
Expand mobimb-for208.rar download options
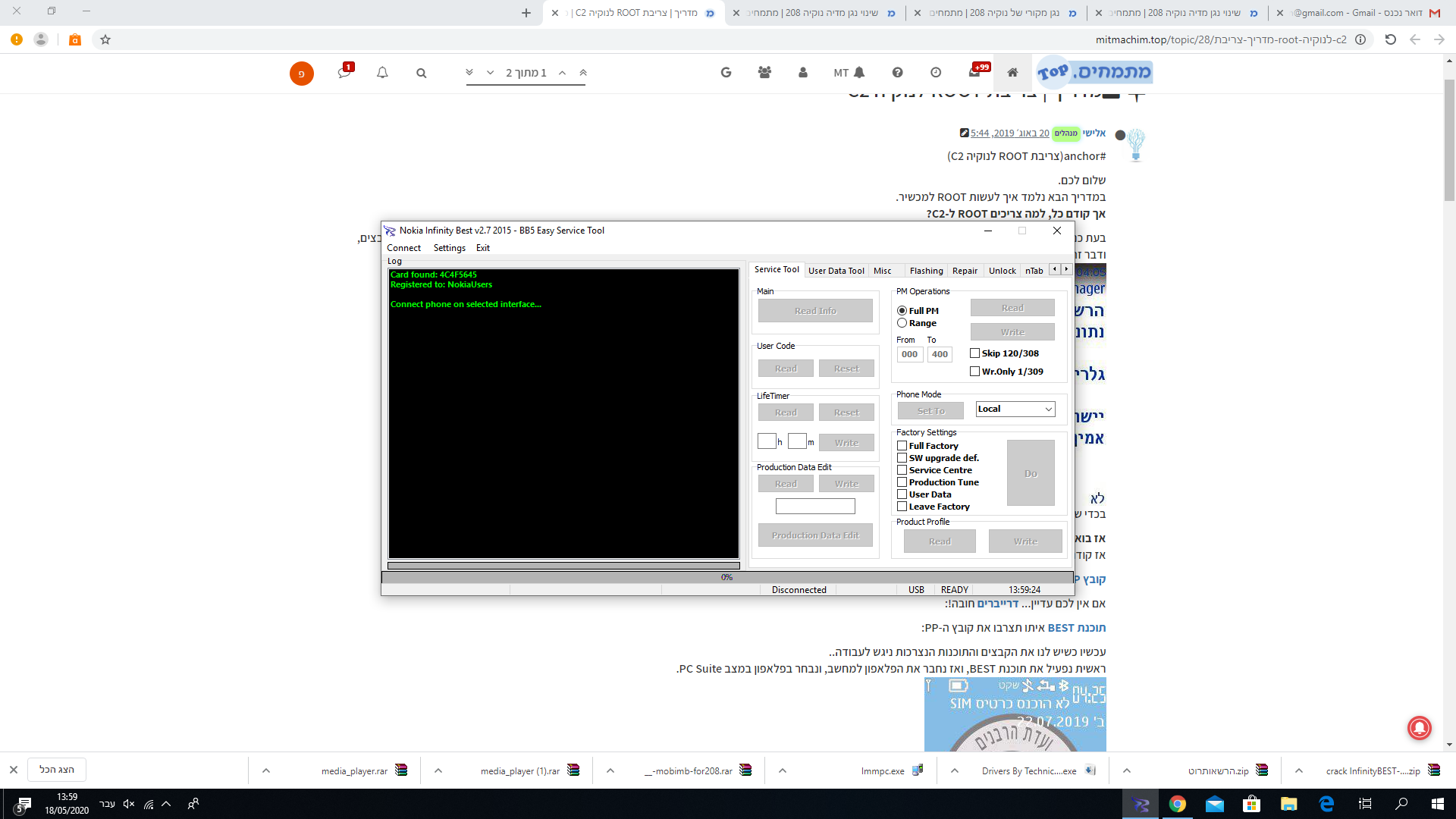click(x=610, y=770)
